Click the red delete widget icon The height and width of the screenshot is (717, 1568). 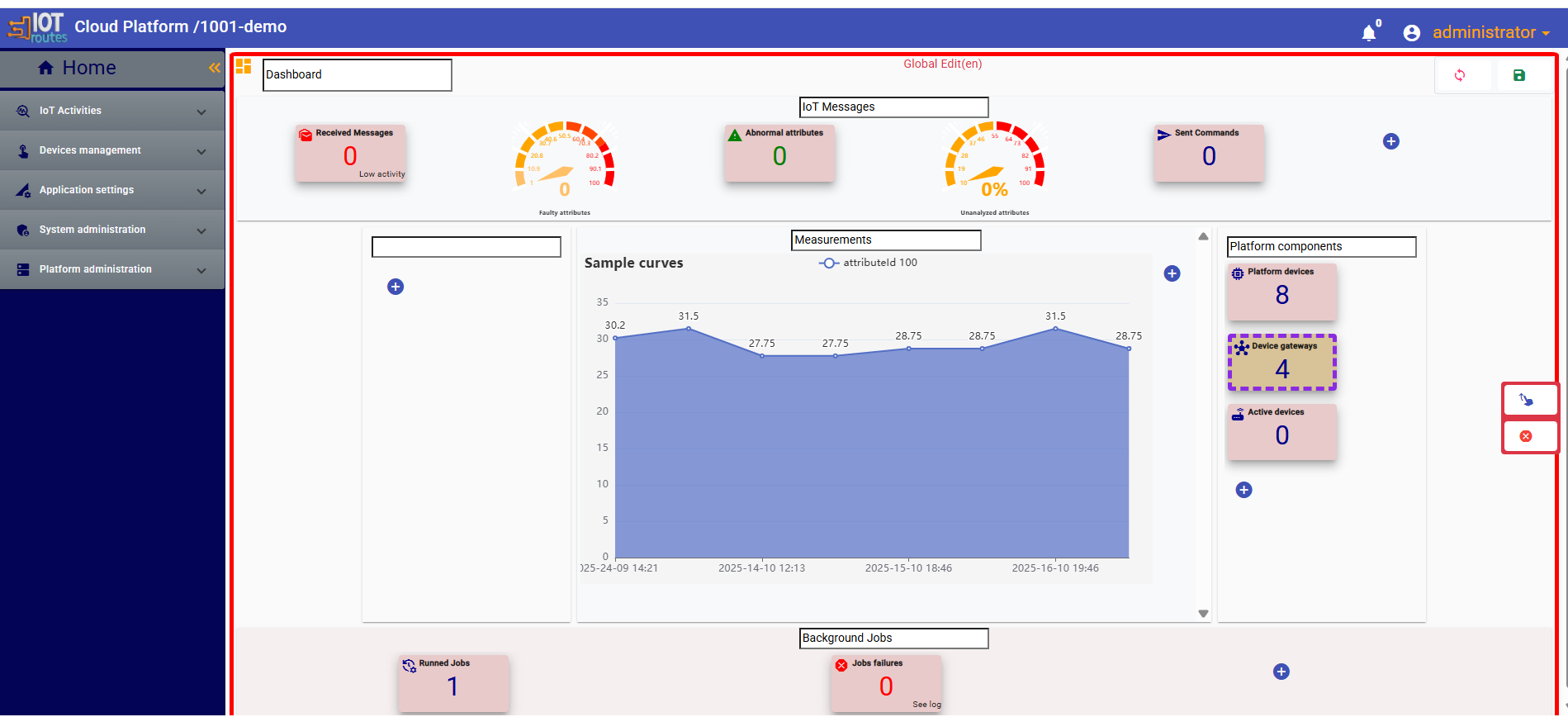(x=1526, y=436)
